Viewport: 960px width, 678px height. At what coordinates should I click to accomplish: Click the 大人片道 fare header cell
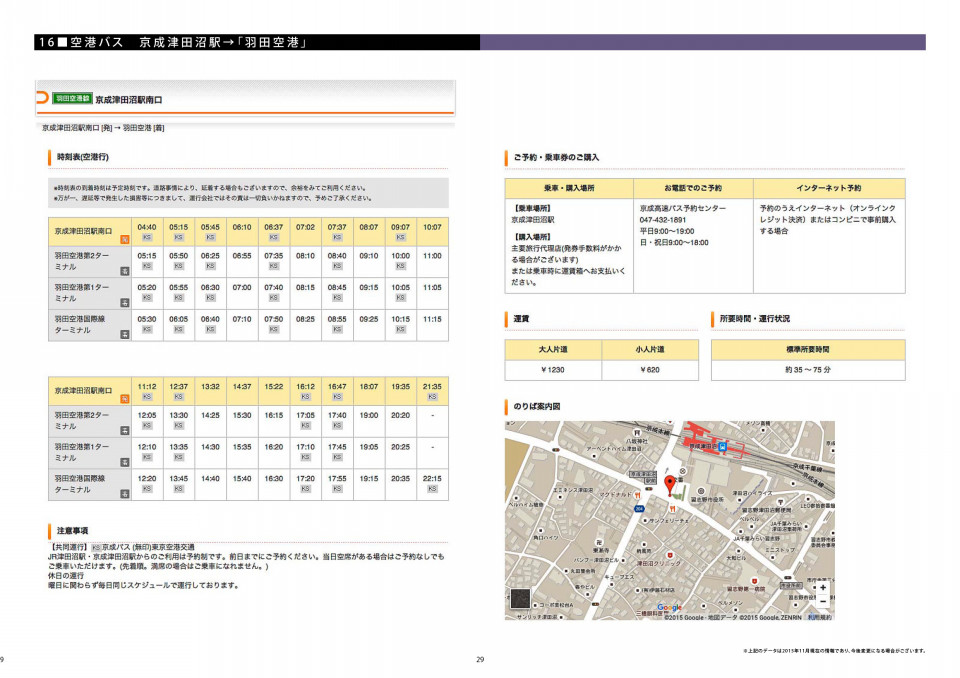[x=553, y=350]
